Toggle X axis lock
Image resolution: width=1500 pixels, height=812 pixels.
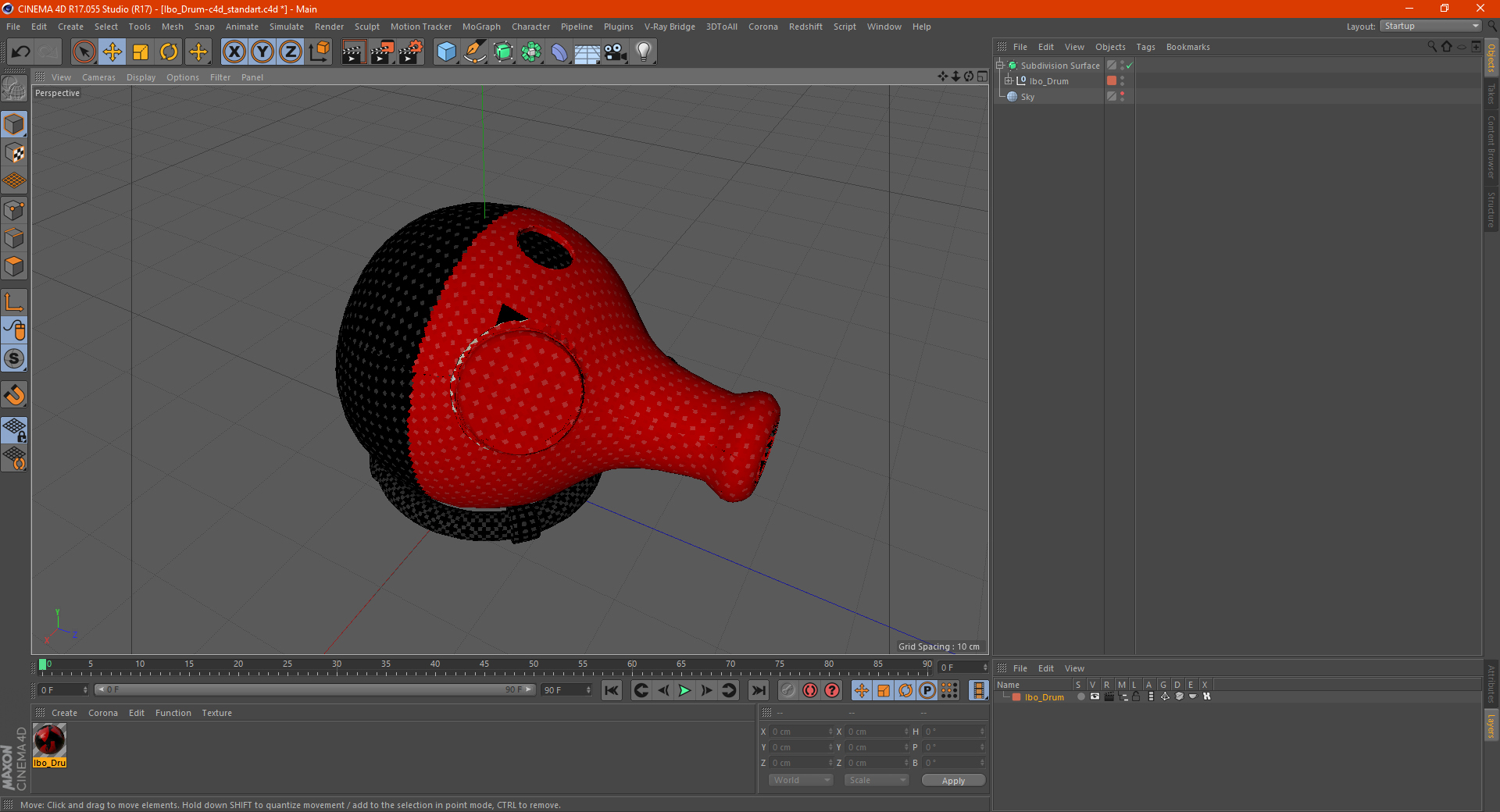(234, 52)
